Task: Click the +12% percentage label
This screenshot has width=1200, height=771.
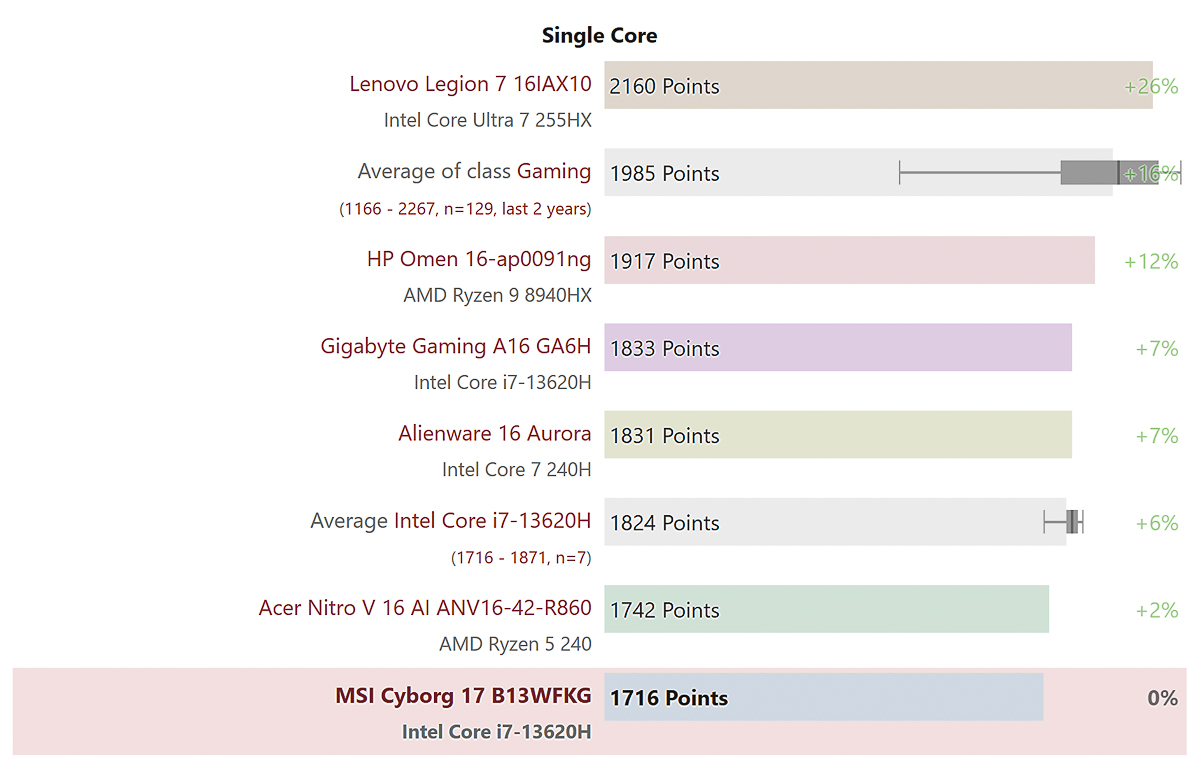Action: pyautogui.click(x=1151, y=261)
